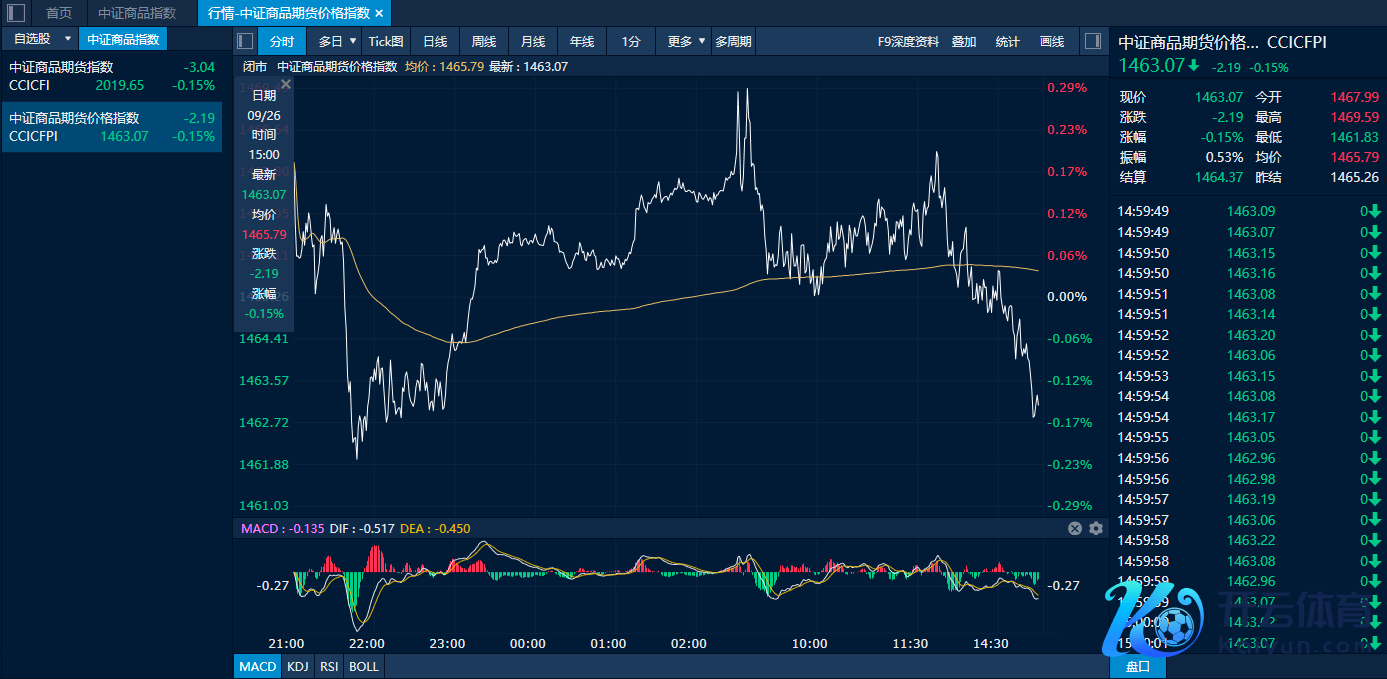Viewport: 1387px width, 679px height.
Task: Open MACD indicator settings gear
Action: (x=1095, y=529)
